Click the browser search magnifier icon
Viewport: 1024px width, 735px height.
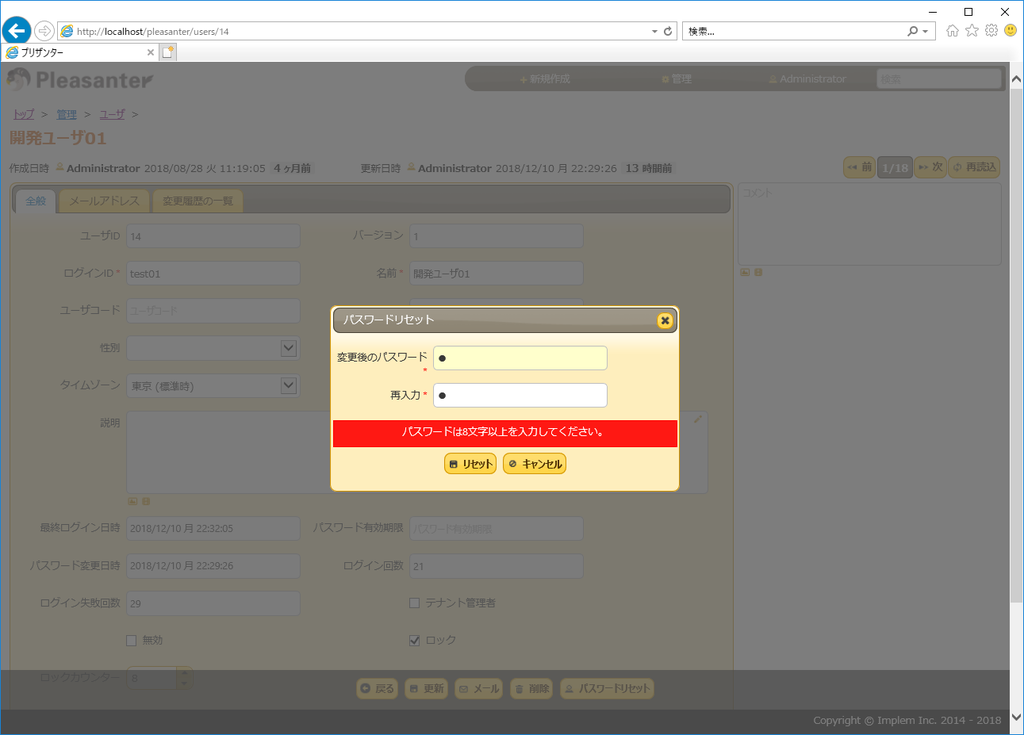[x=912, y=31]
